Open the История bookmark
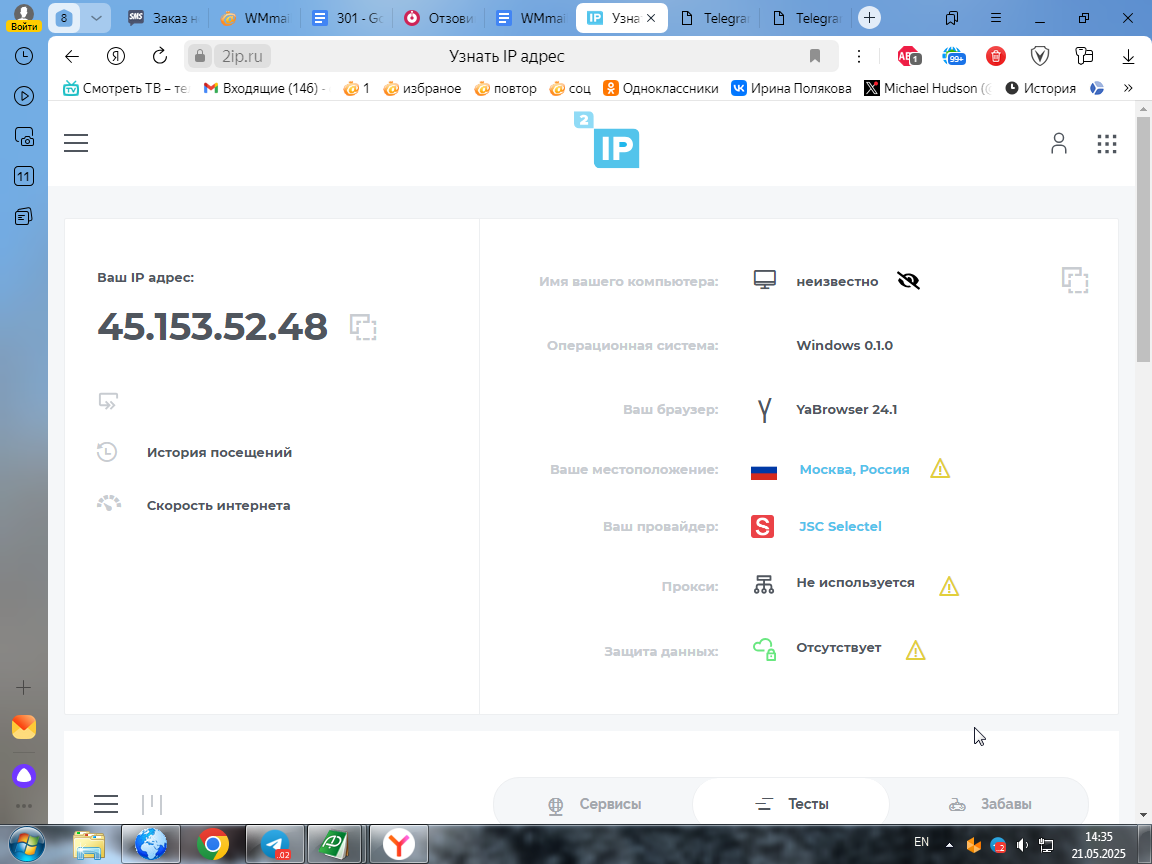Screen dimensions: 1152x864 tap(1040, 88)
